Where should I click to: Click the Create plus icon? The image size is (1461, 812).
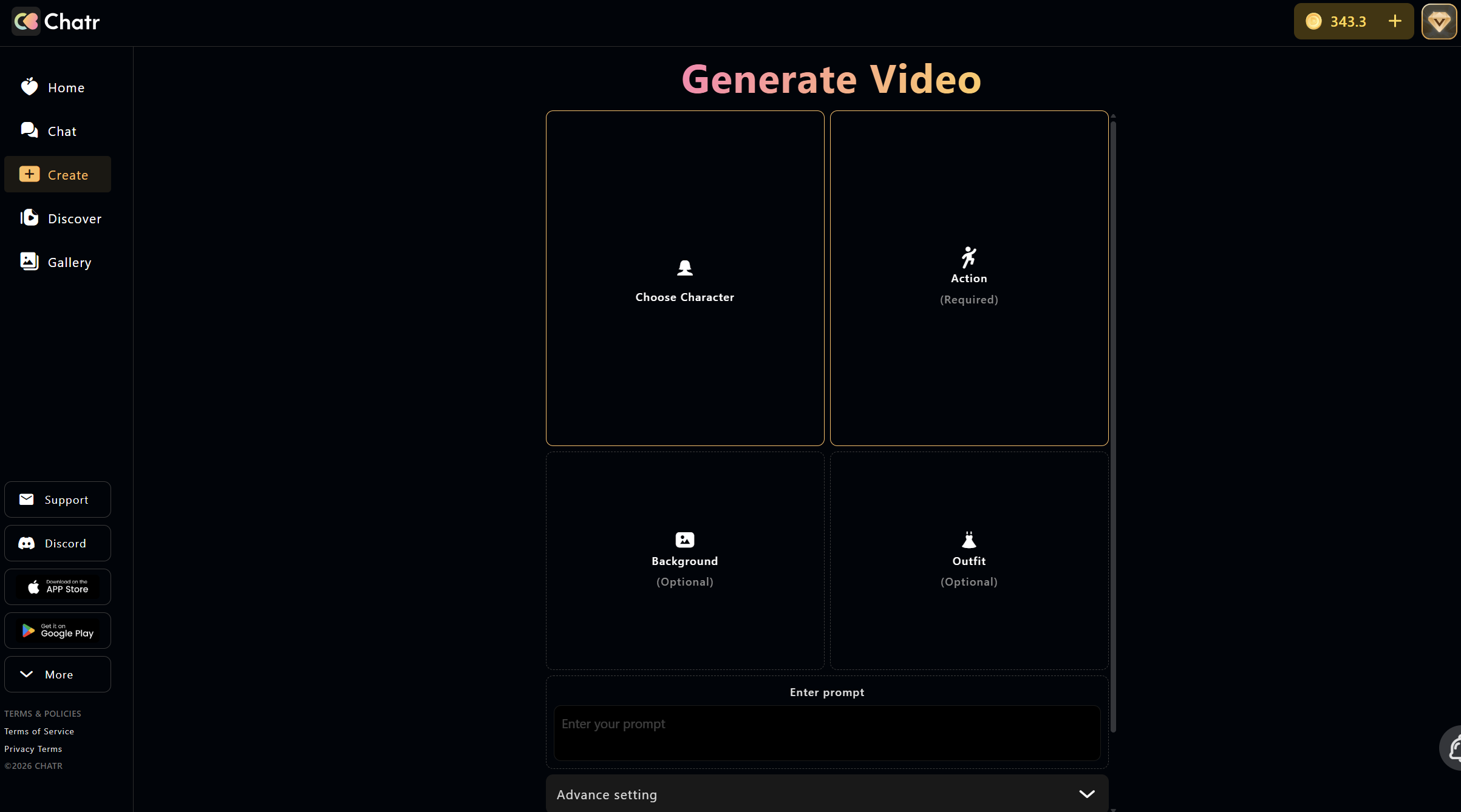pyautogui.click(x=29, y=174)
